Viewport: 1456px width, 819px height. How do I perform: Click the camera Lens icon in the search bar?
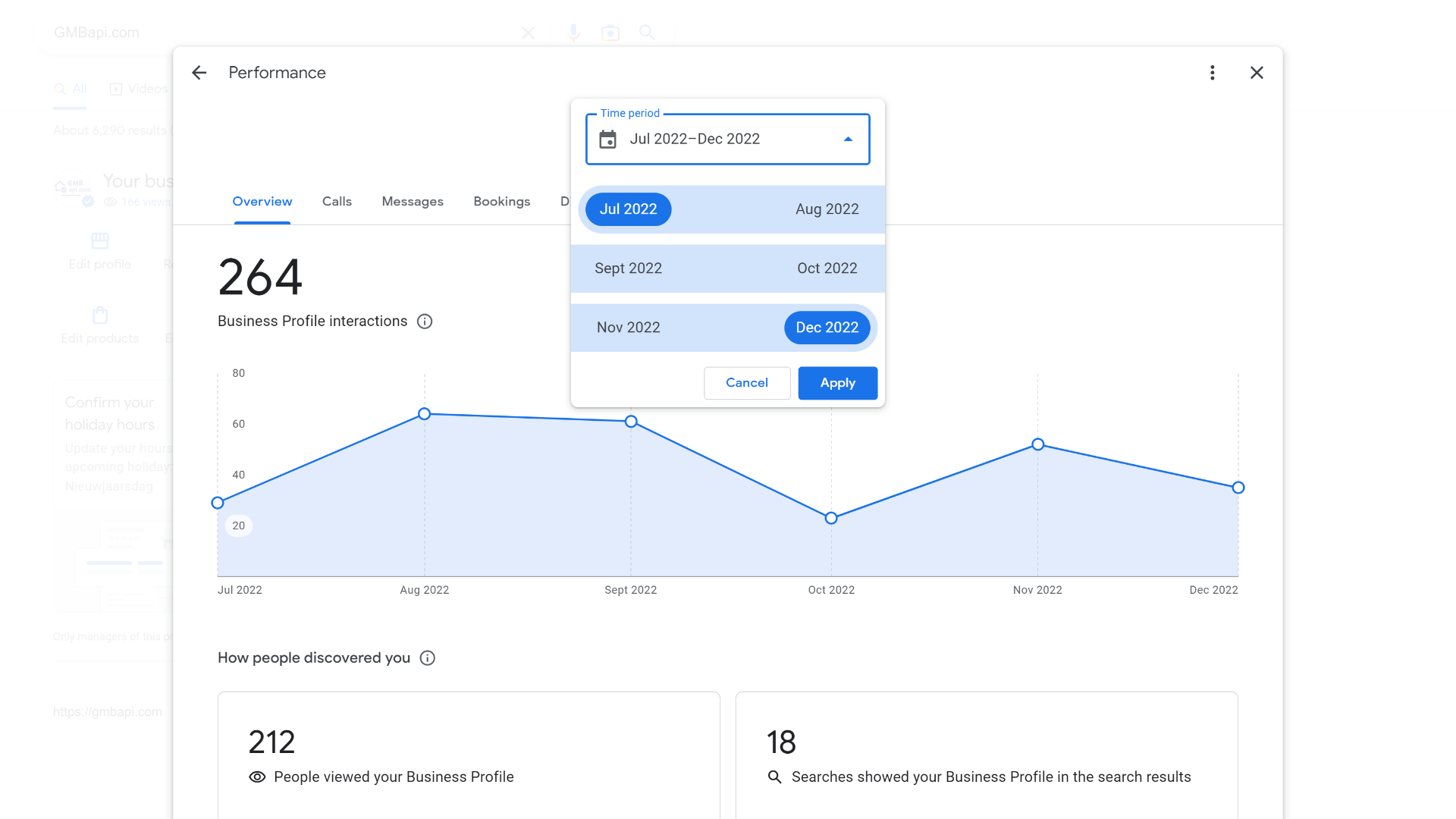tap(610, 33)
